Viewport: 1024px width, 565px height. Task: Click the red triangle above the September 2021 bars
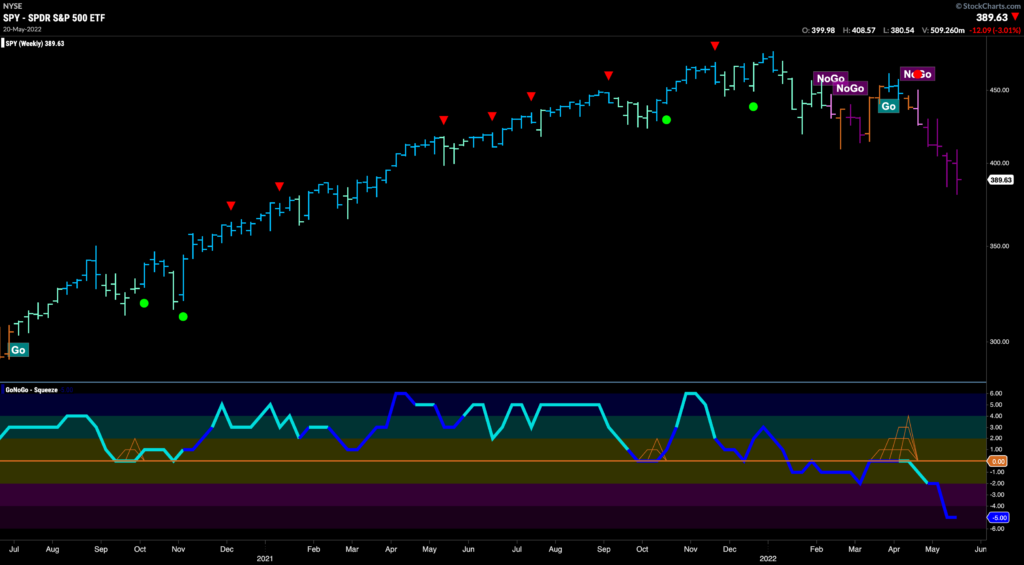point(607,76)
